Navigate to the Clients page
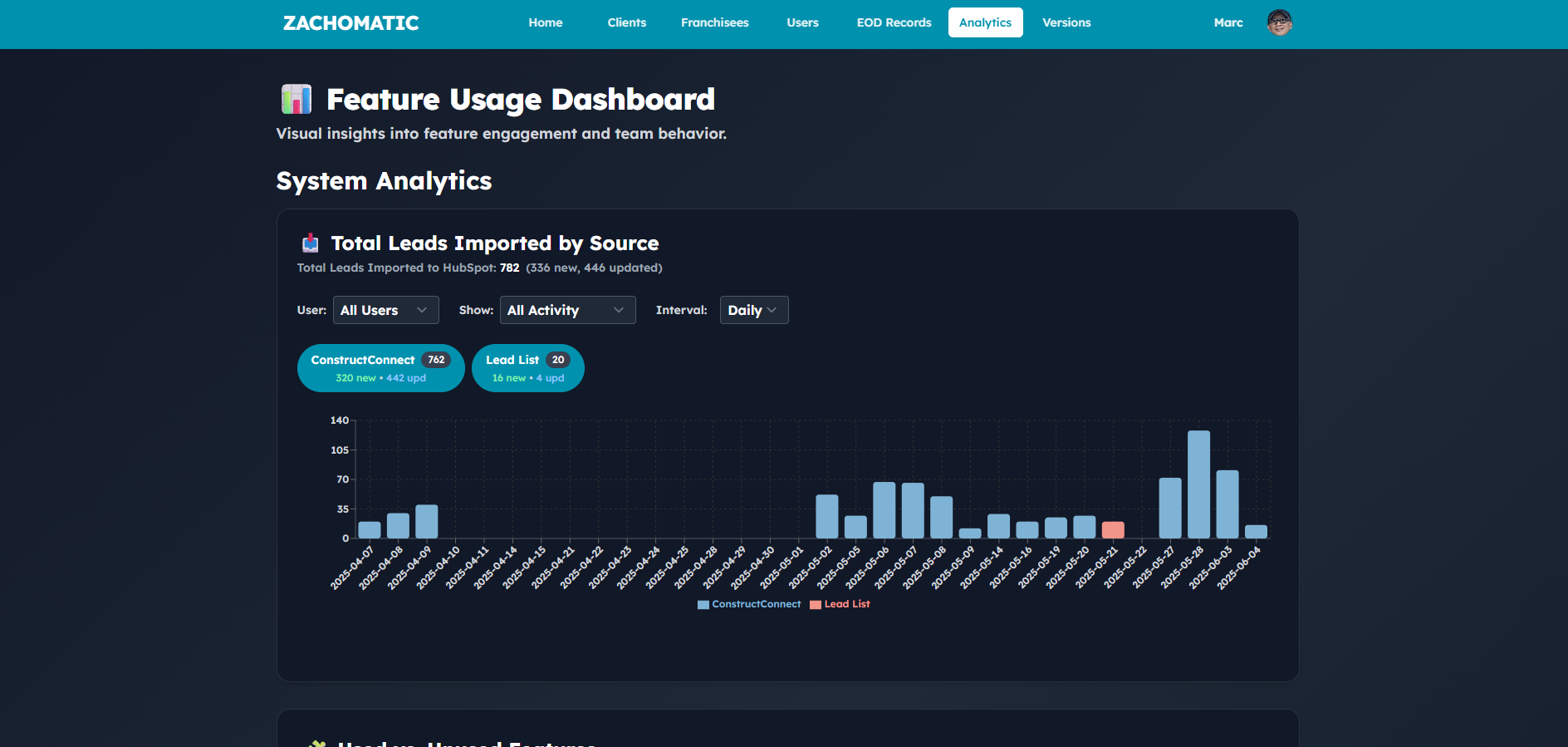 [x=626, y=22]
